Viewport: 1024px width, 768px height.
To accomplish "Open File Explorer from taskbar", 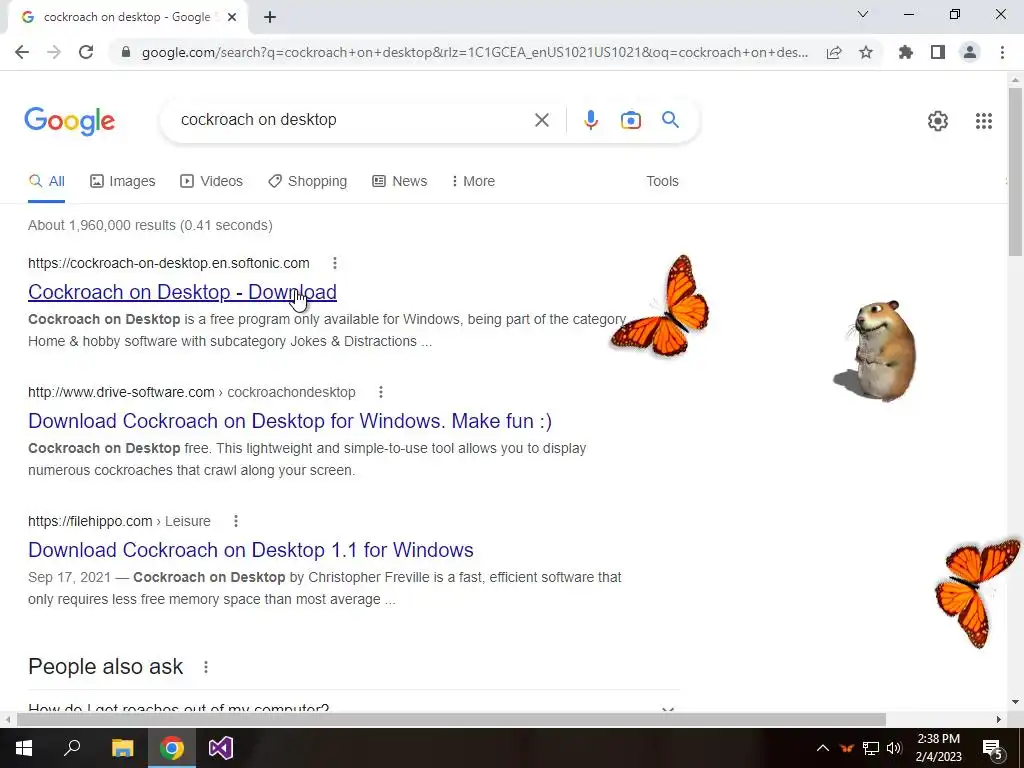I will point(122,748).
